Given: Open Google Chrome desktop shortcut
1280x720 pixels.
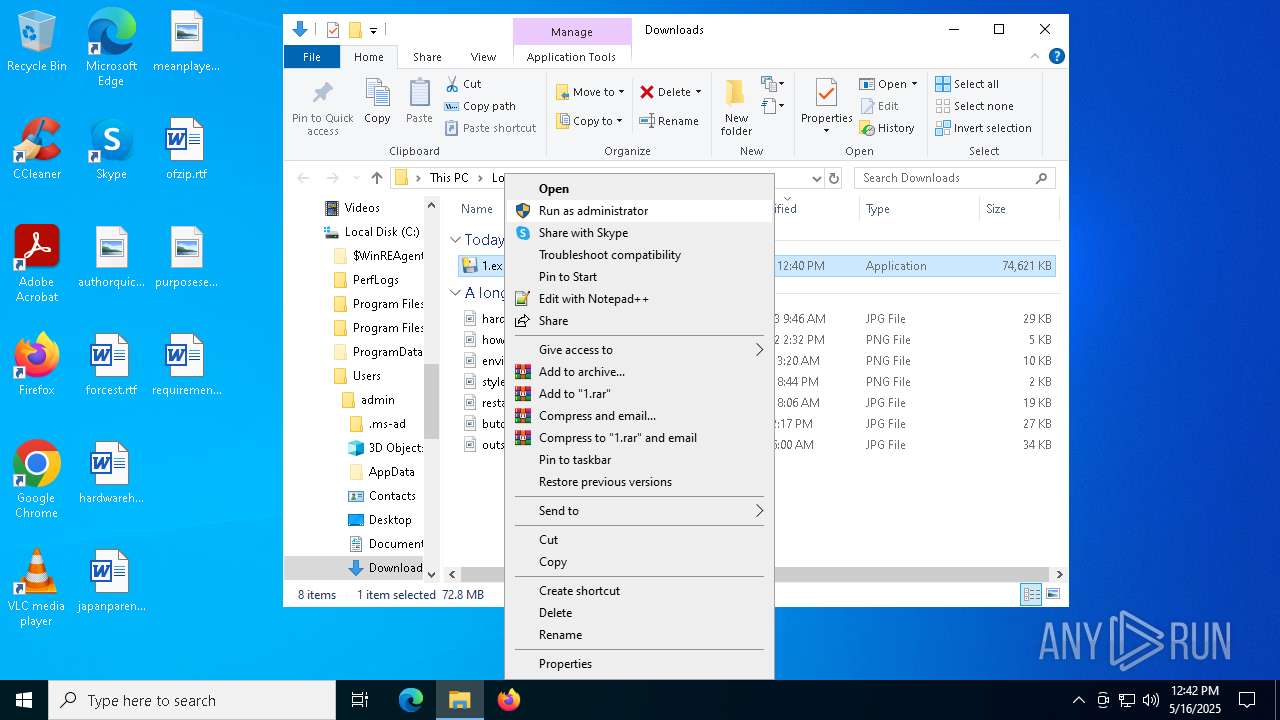Looking at the screenshot, I should (x=37, y=480).
